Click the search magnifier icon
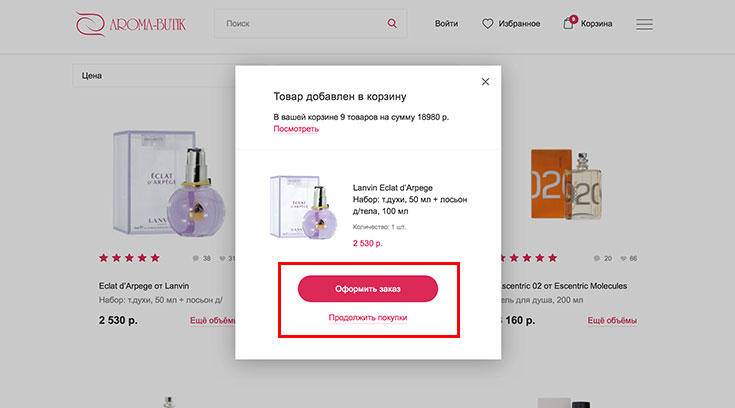This screenshot has height=408, width=735. pyautogui.click(x=391, y=23)
